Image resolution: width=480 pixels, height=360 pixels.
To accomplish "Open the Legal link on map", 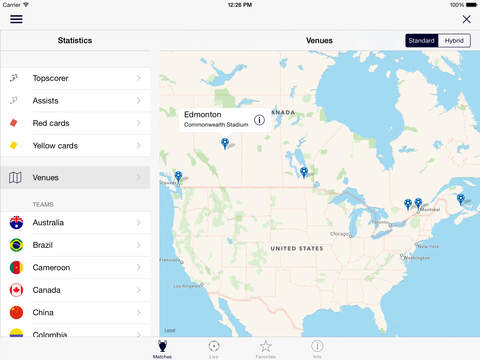I will point(170,330).
